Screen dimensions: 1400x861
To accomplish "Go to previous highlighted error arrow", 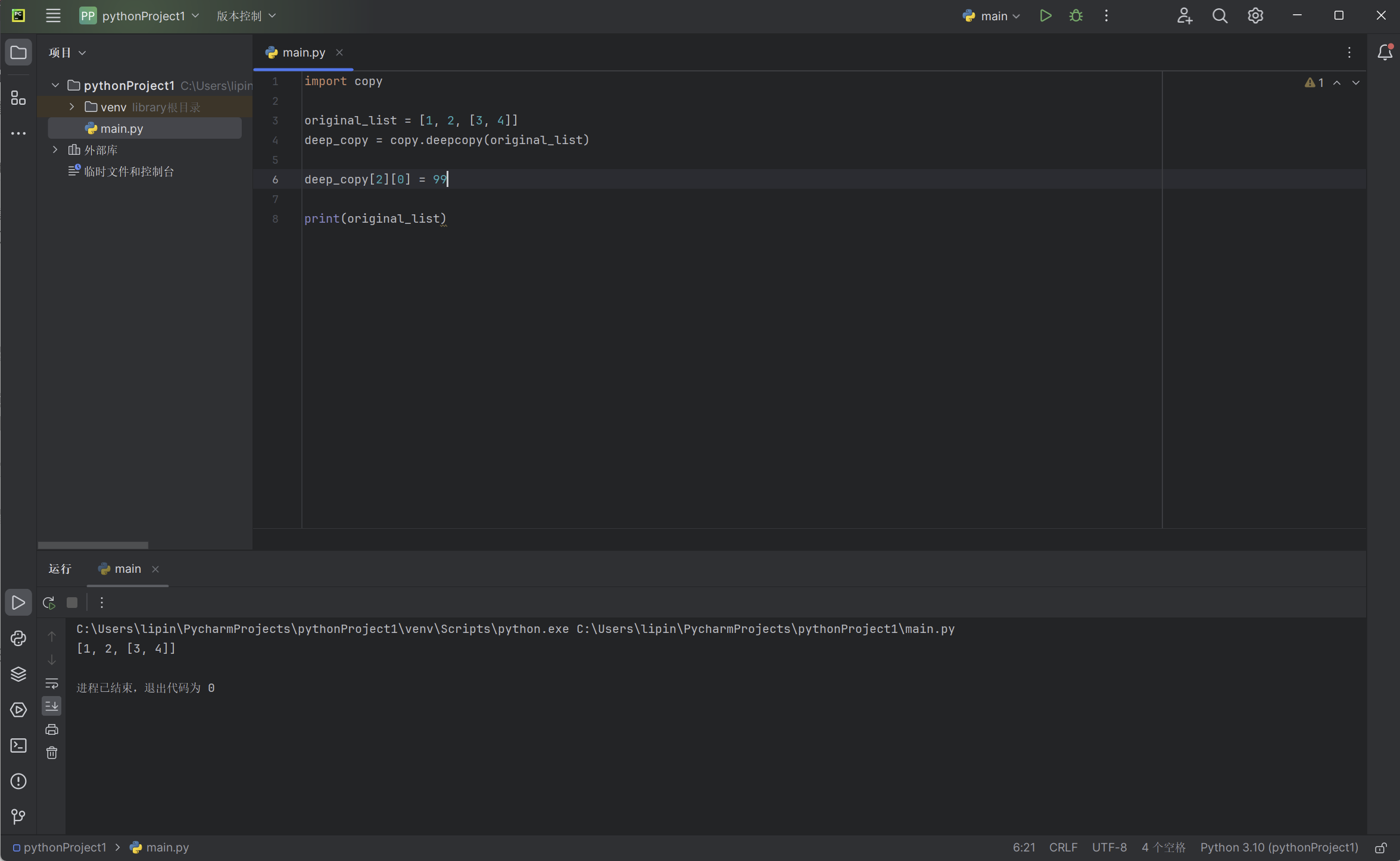I will pos(1337,83).
